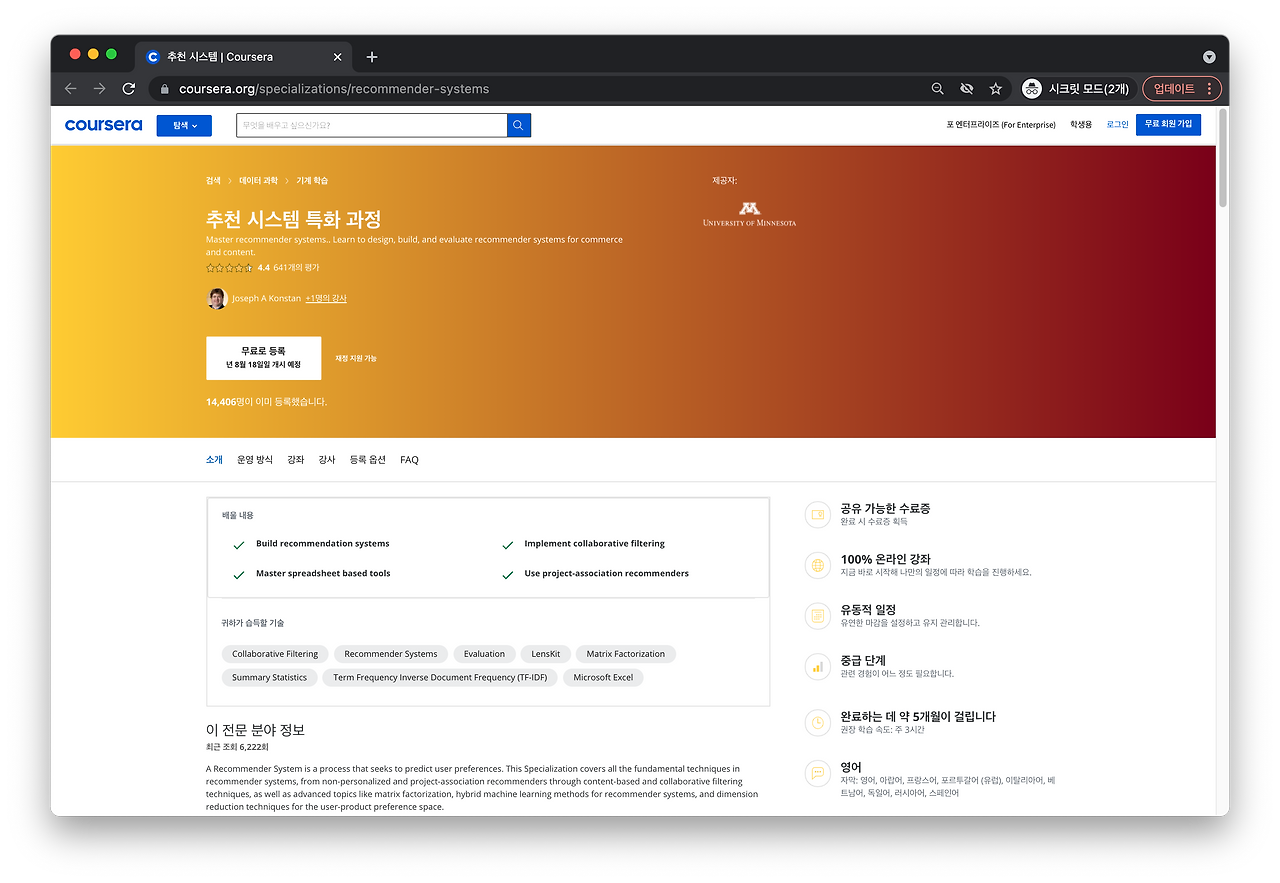The width and height of the screenshot is (1280, 883).
Task: Click the Chrome 업데이트 update button
Action: 1182,89
